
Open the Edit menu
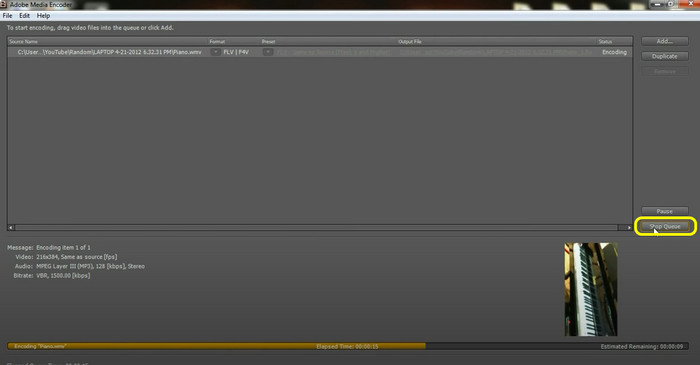pyautogui.click(x=24, y=16)
